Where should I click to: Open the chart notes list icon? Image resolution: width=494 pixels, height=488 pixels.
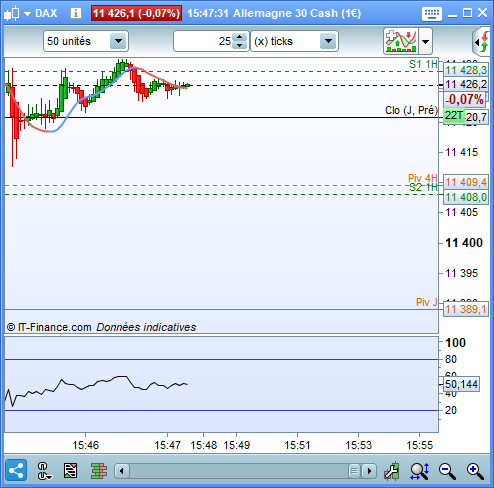(x=71, y=471)
